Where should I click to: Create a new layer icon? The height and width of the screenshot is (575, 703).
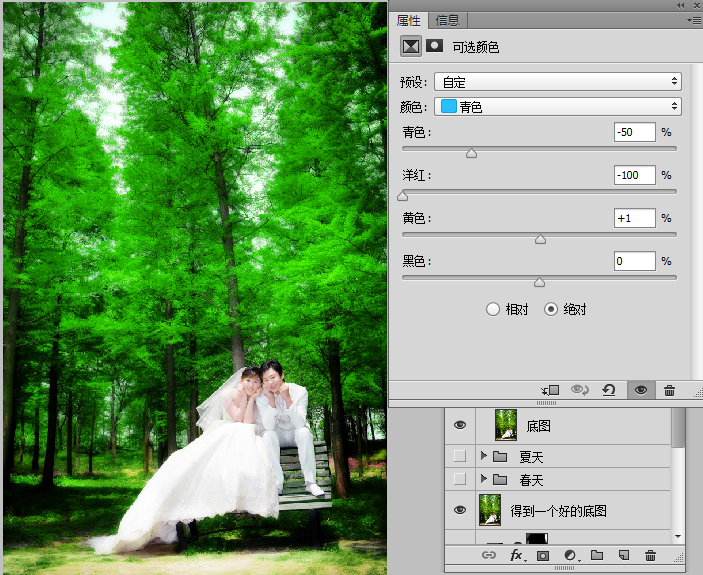click(624, 556)
